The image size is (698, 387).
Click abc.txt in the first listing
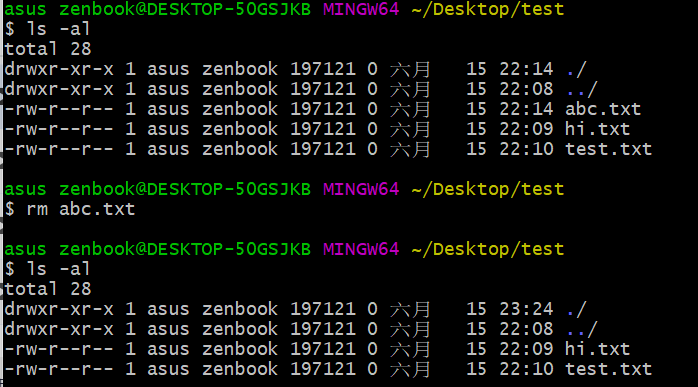(603, 109)
